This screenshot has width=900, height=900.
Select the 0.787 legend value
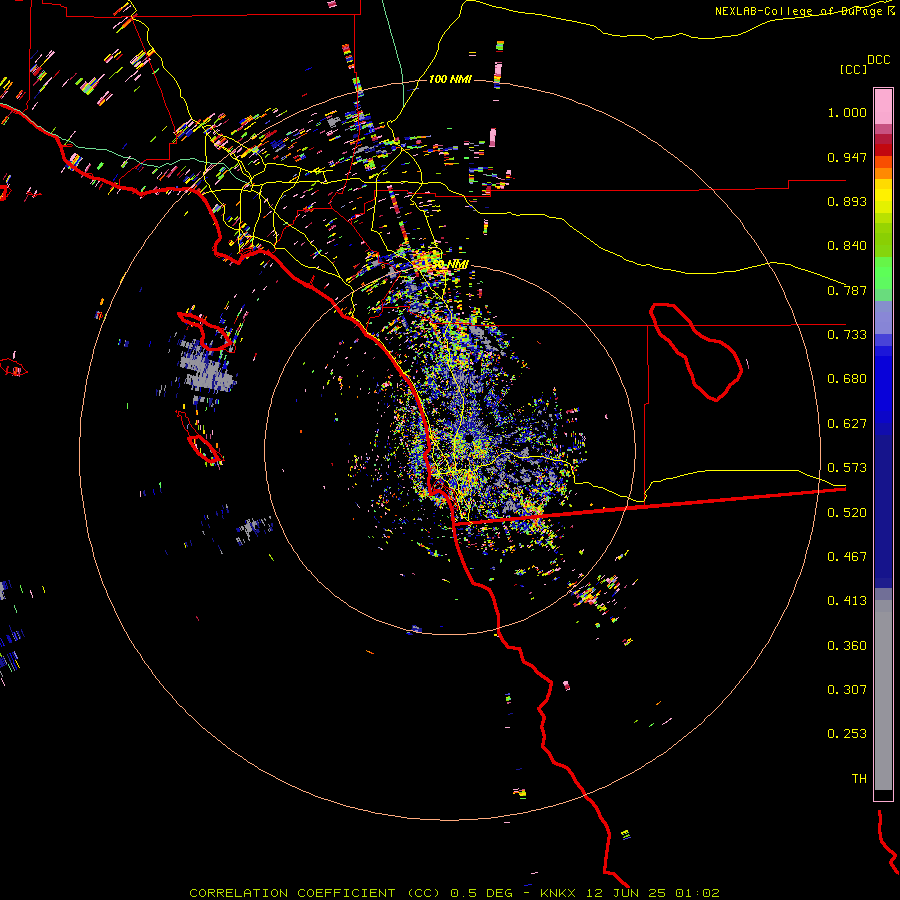tap(847, 290)
